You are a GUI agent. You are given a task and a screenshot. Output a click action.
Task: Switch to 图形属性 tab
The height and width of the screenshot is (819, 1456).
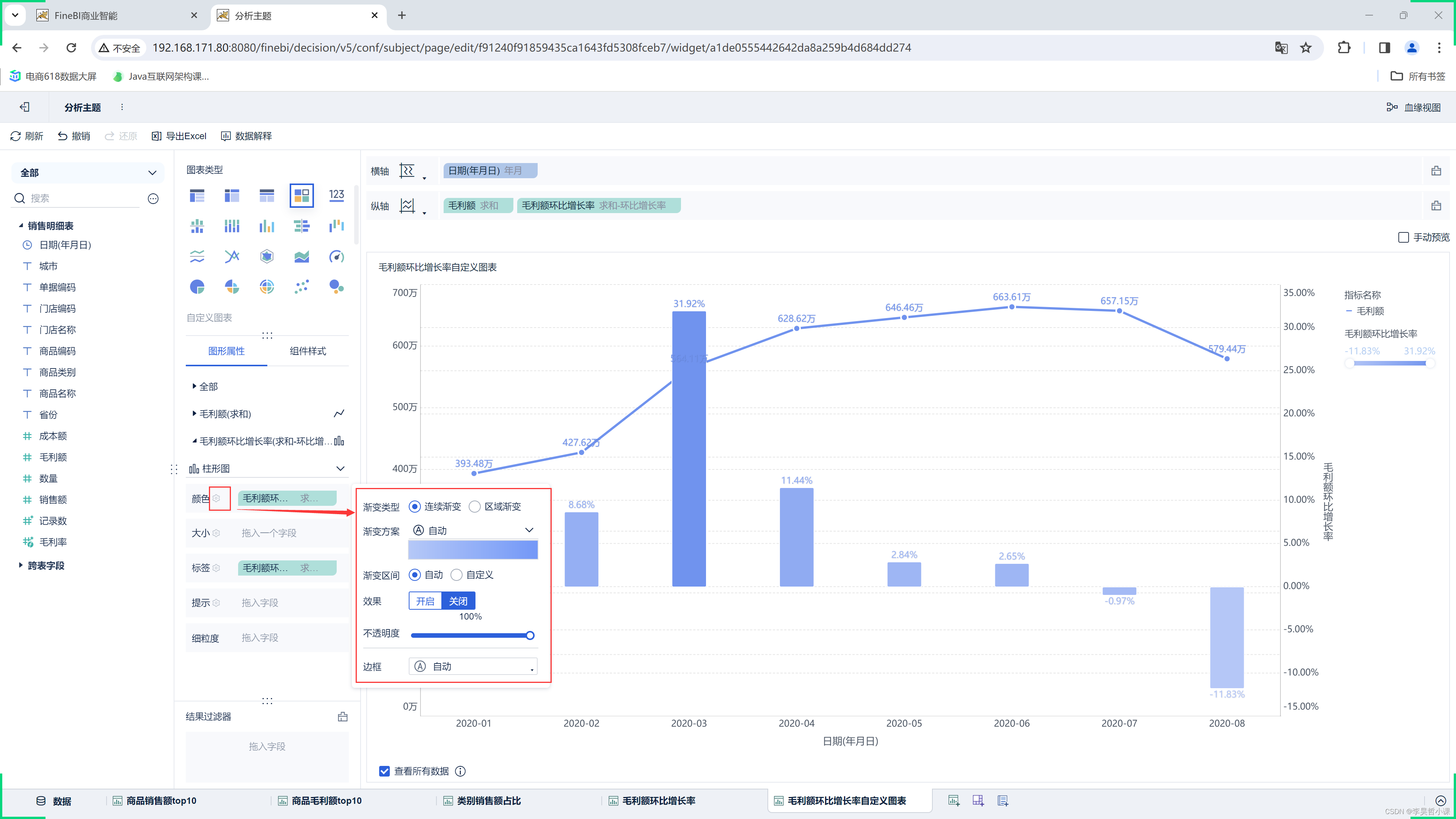(226, 351)
